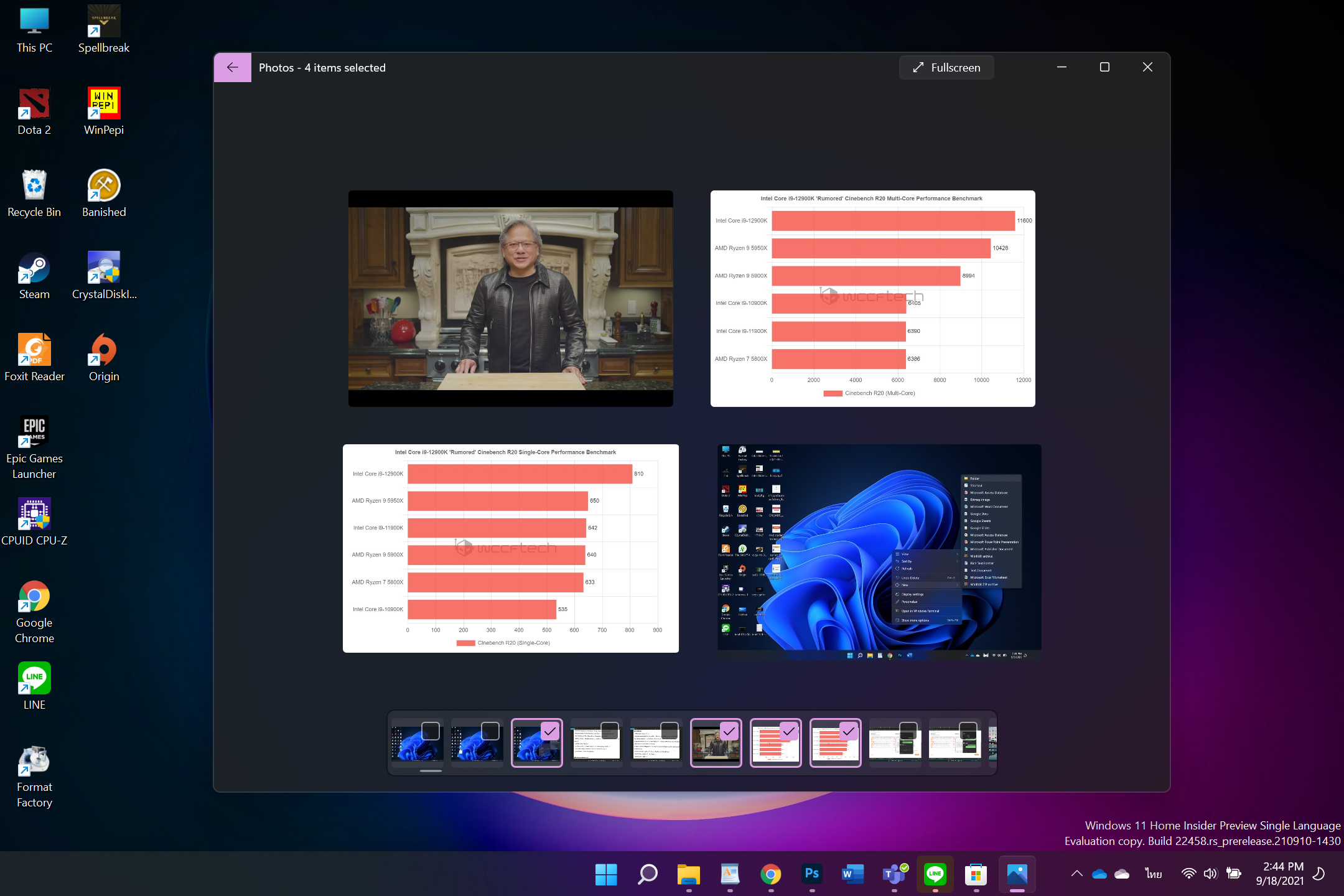Minimize the Photos window
The height and width of the screenshot is (896, 1344).
click(x=1062, y=67)
